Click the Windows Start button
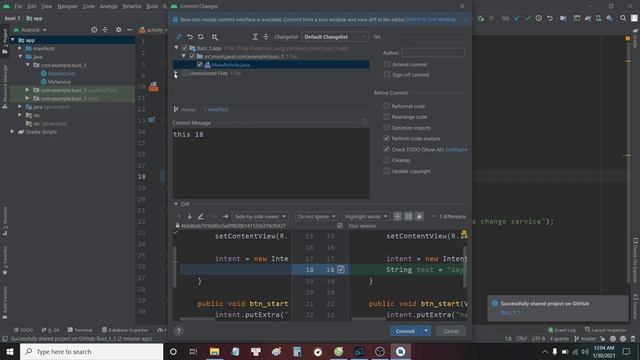 click(x=10, y=351)
